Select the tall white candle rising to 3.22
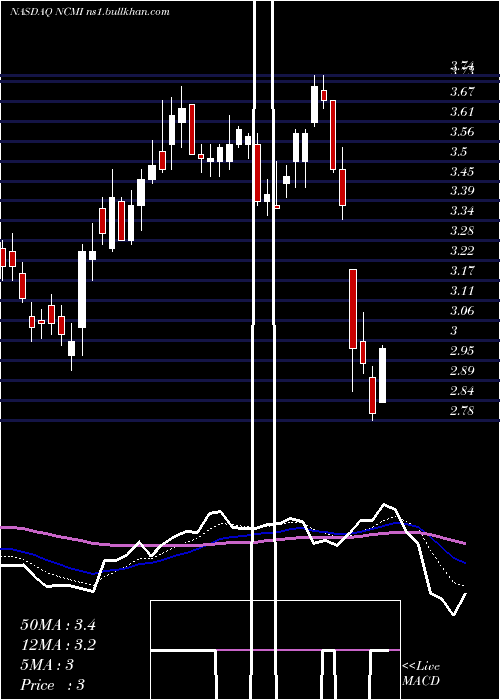Viewport: 500px width, 700px height. 82,289
